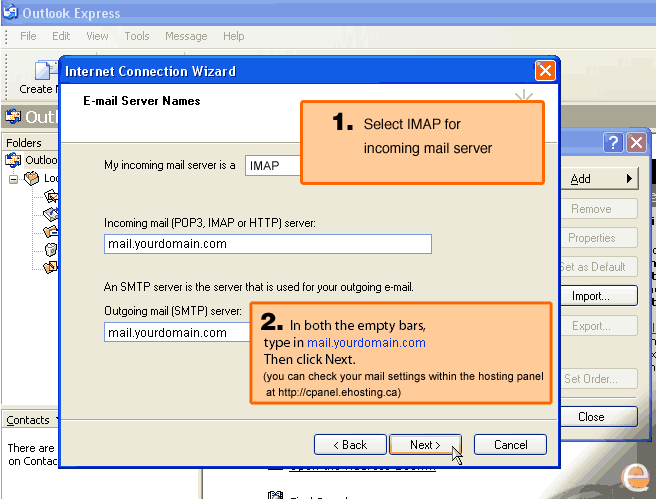Image resolution: width=657 pixels, height=500 pixels.
Task: Open the File menu
Action: click(28, 36)
